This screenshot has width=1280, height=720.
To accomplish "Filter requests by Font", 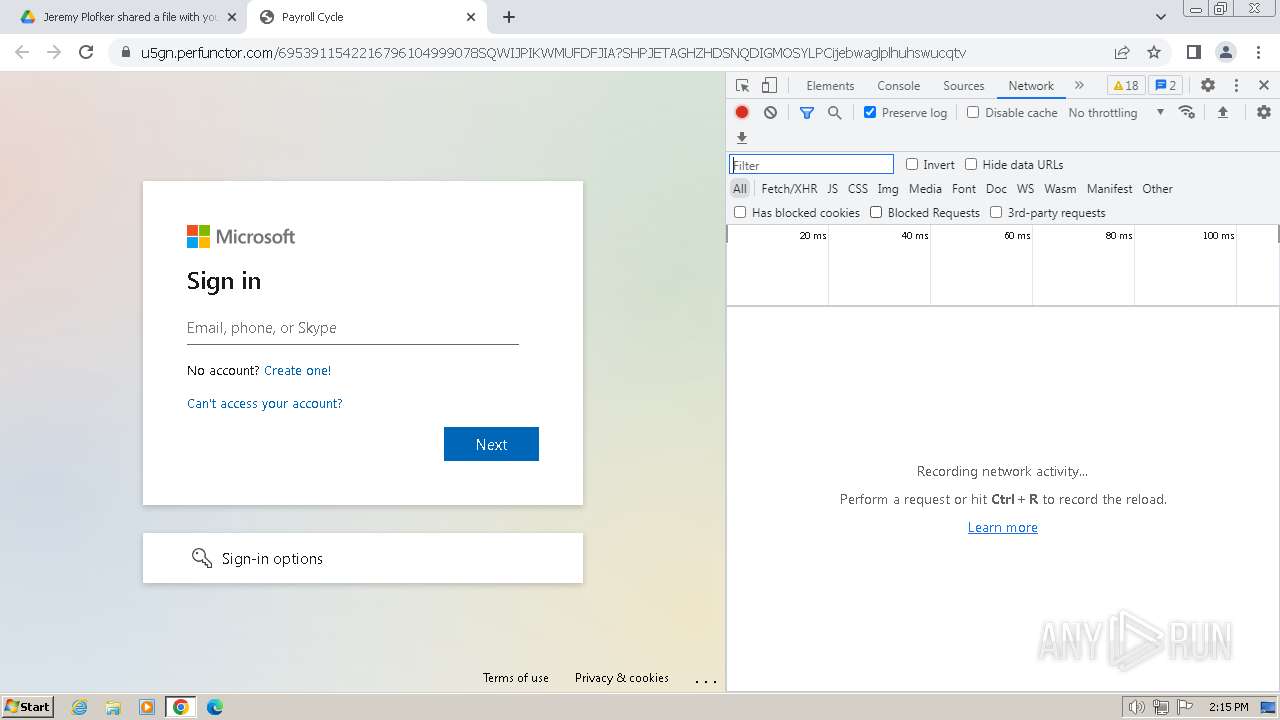I will [x=964, y=189].
